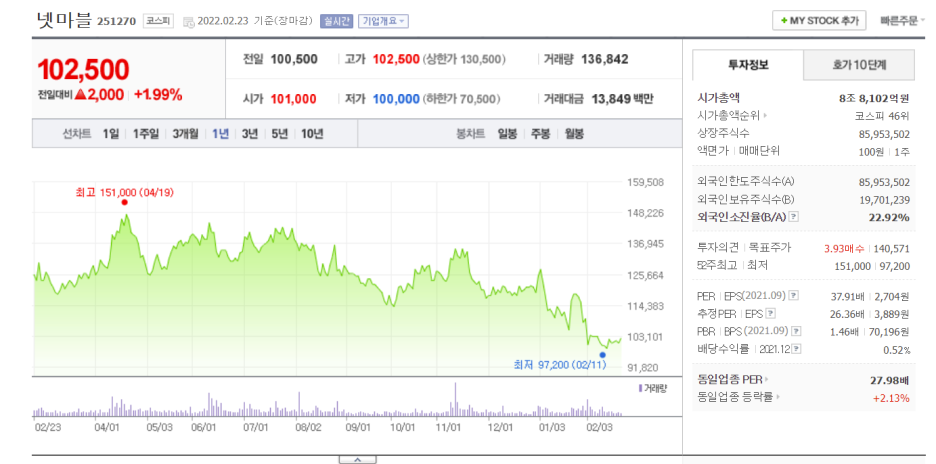Open 빠른주문 link
Image resolution: width=936 pixels, height=464 pixels.
(902, 20)
